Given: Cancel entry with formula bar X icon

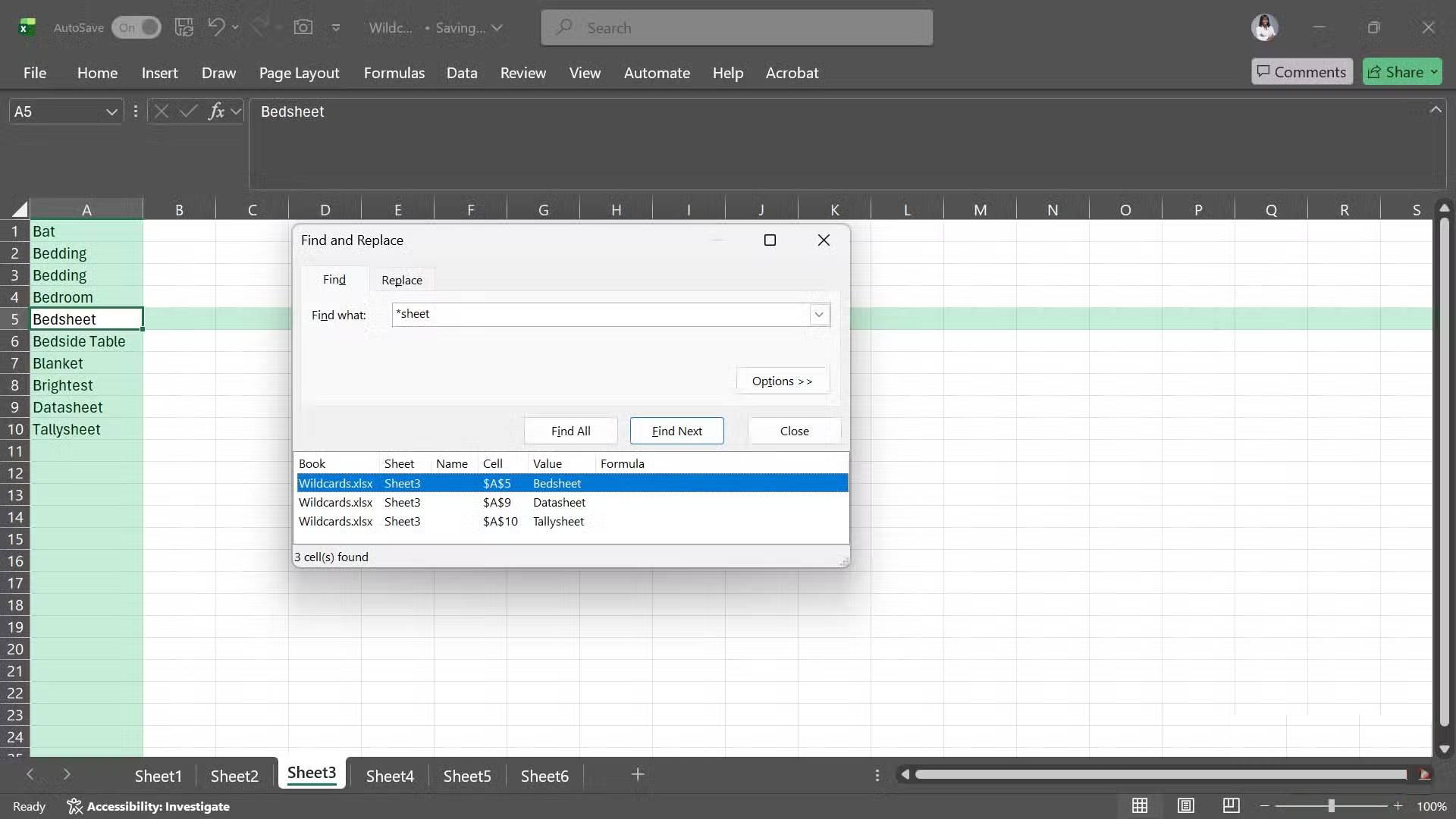Looking at the screenshot, I should tap(161, 111).
